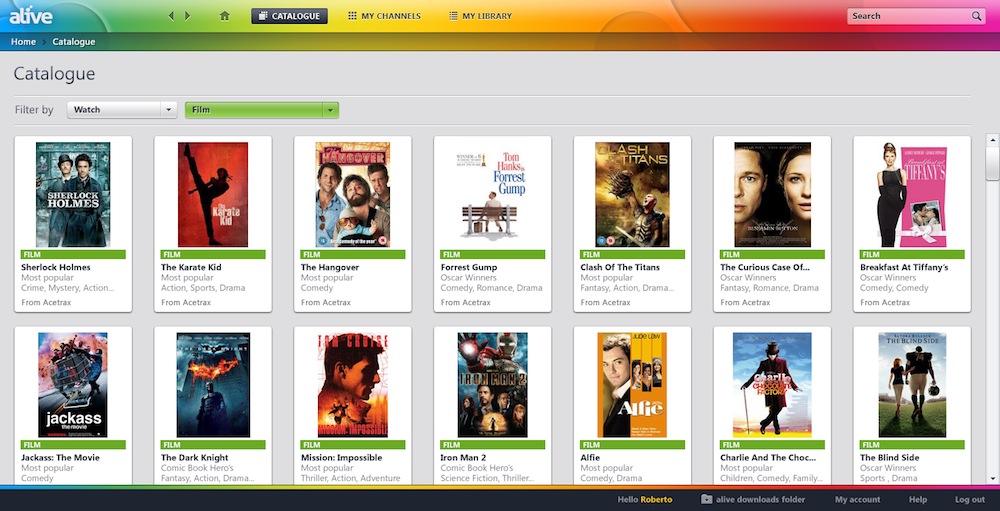Expand the Watch filter dropdown
This screenshot has height=511, width=1000.
[169, 110]
